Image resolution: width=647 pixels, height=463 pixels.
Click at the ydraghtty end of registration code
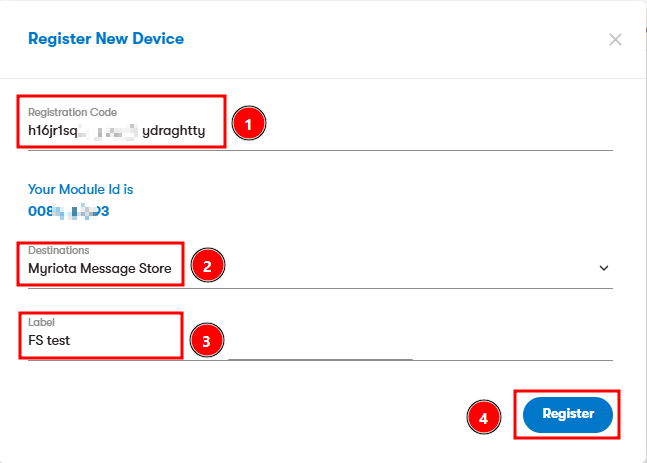174,131
